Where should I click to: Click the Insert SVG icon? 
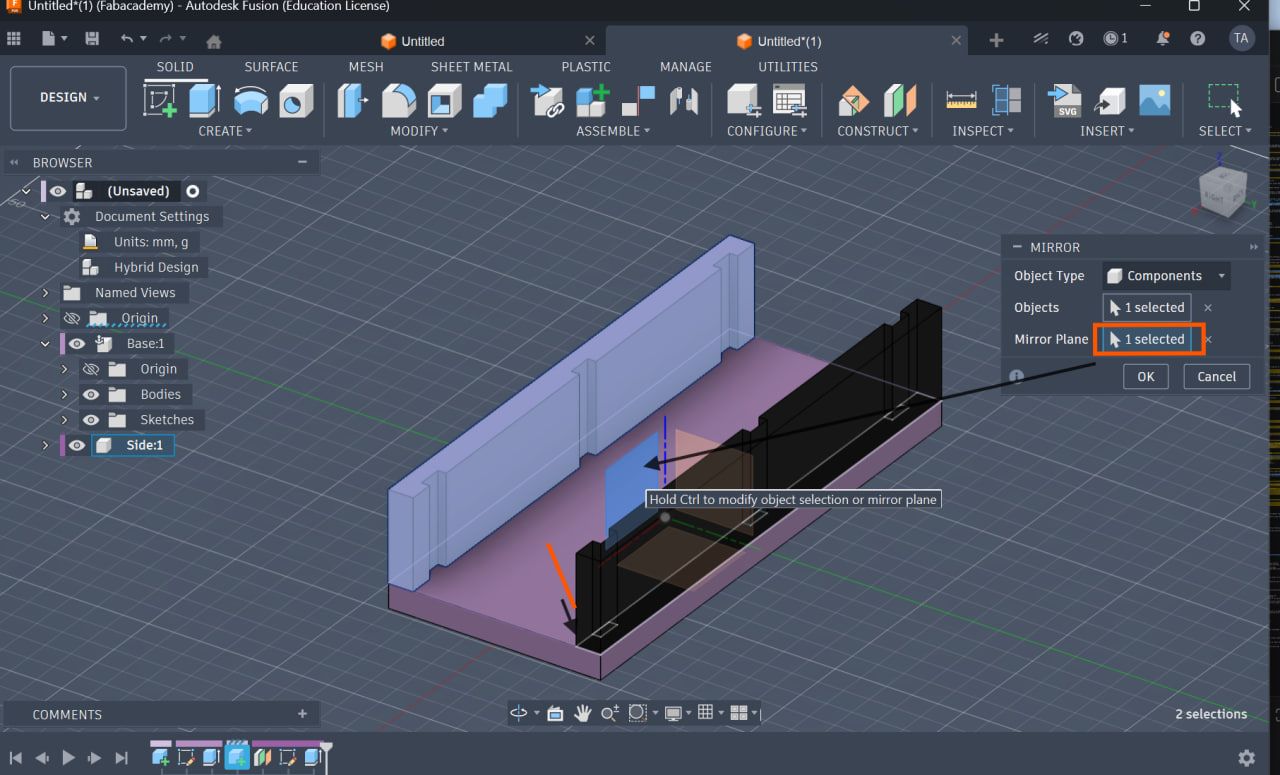click(x=1064, y=100)
